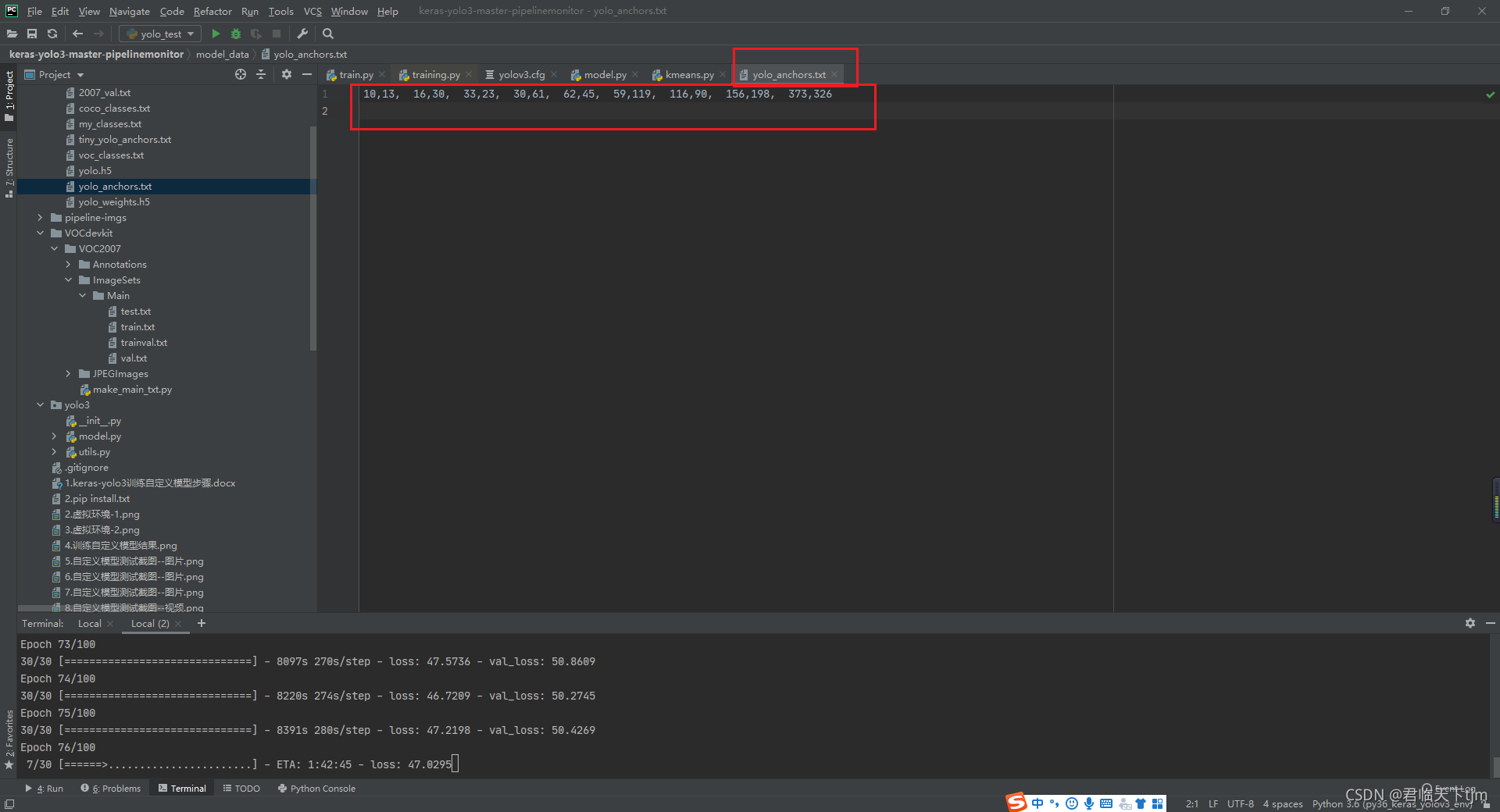Hide the Terminal panel with minus icon
The image size is (1500, 812).
point(1490,623)
